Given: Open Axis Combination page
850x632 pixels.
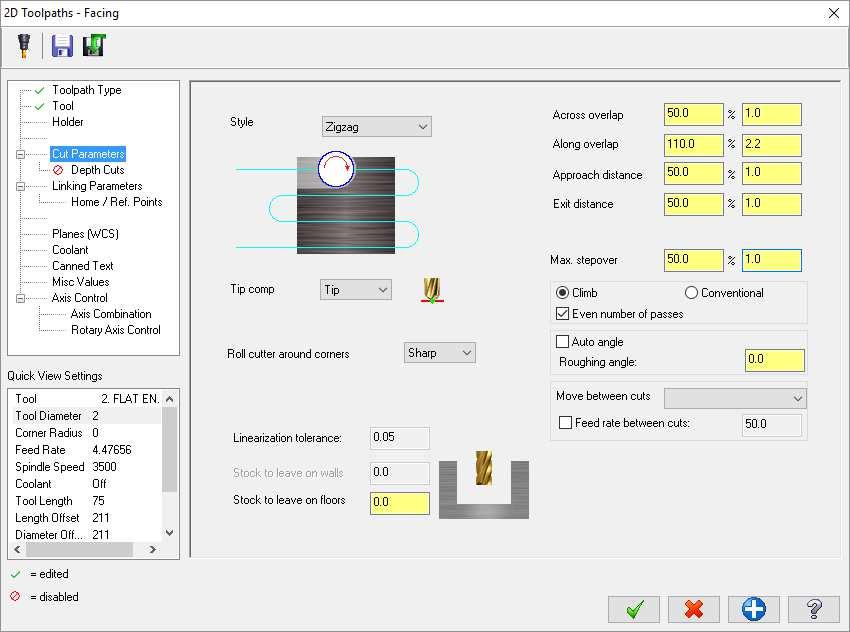Looking at the screenshot, I should pos(111,314).
